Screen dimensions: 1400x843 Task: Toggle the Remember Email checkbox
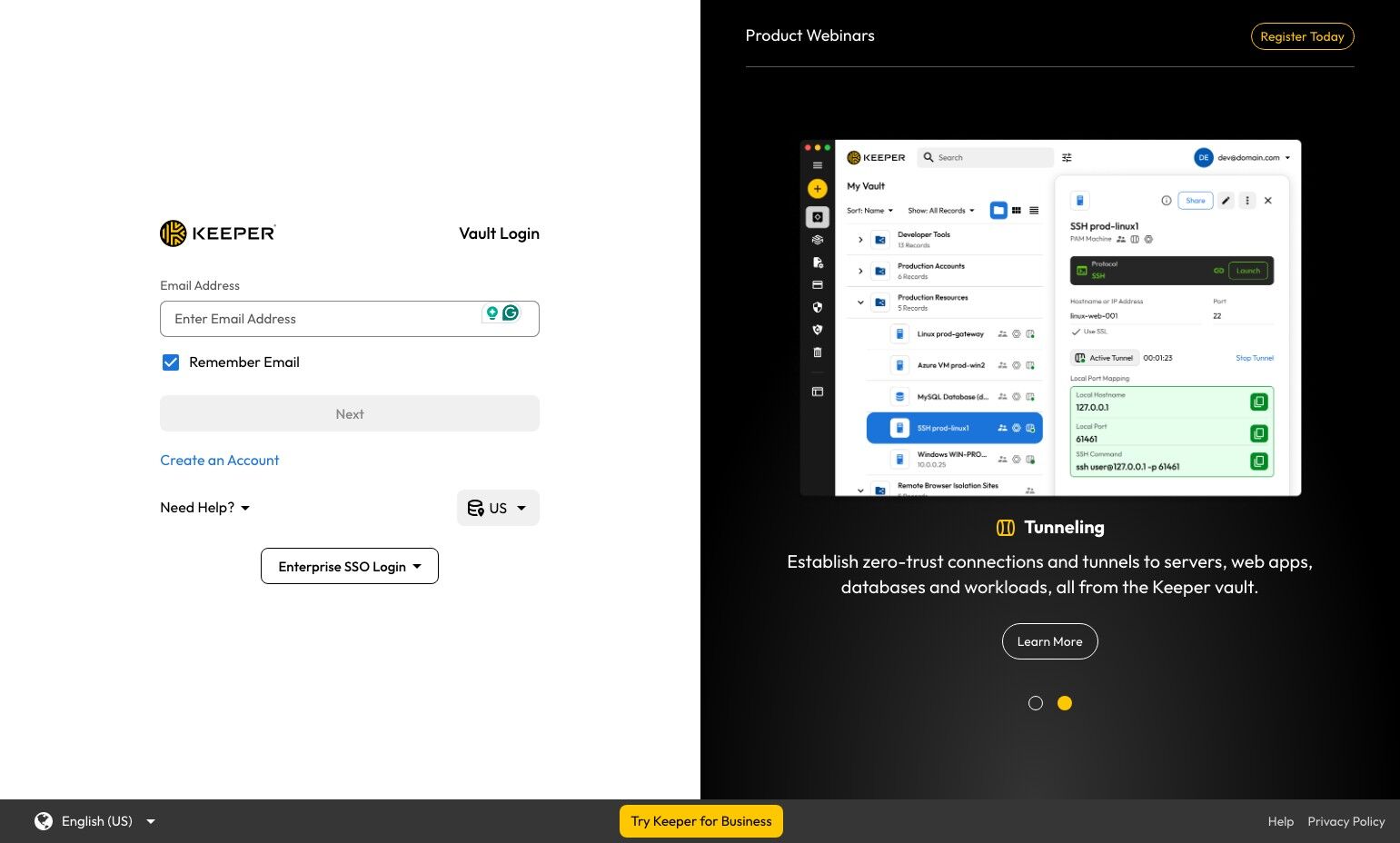click(x=171, y=362)
